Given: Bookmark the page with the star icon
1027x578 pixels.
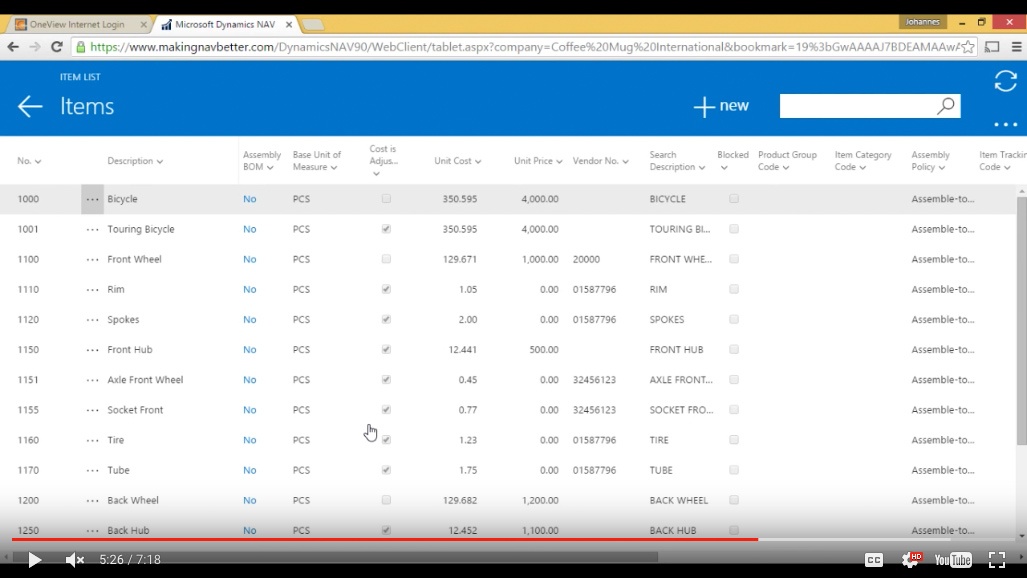Looking at the screenshot, I should click(x=967, y=47).
